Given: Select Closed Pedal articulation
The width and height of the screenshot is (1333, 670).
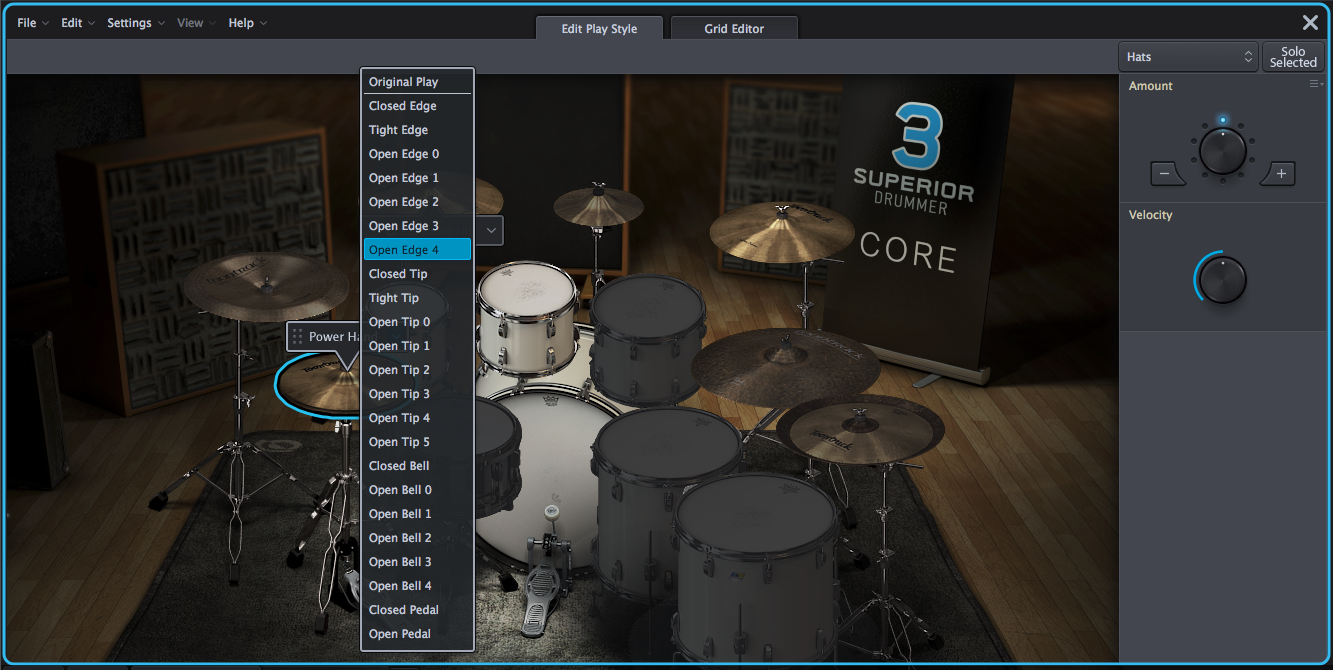Looking at the screenshot, I should pos(403,609).
